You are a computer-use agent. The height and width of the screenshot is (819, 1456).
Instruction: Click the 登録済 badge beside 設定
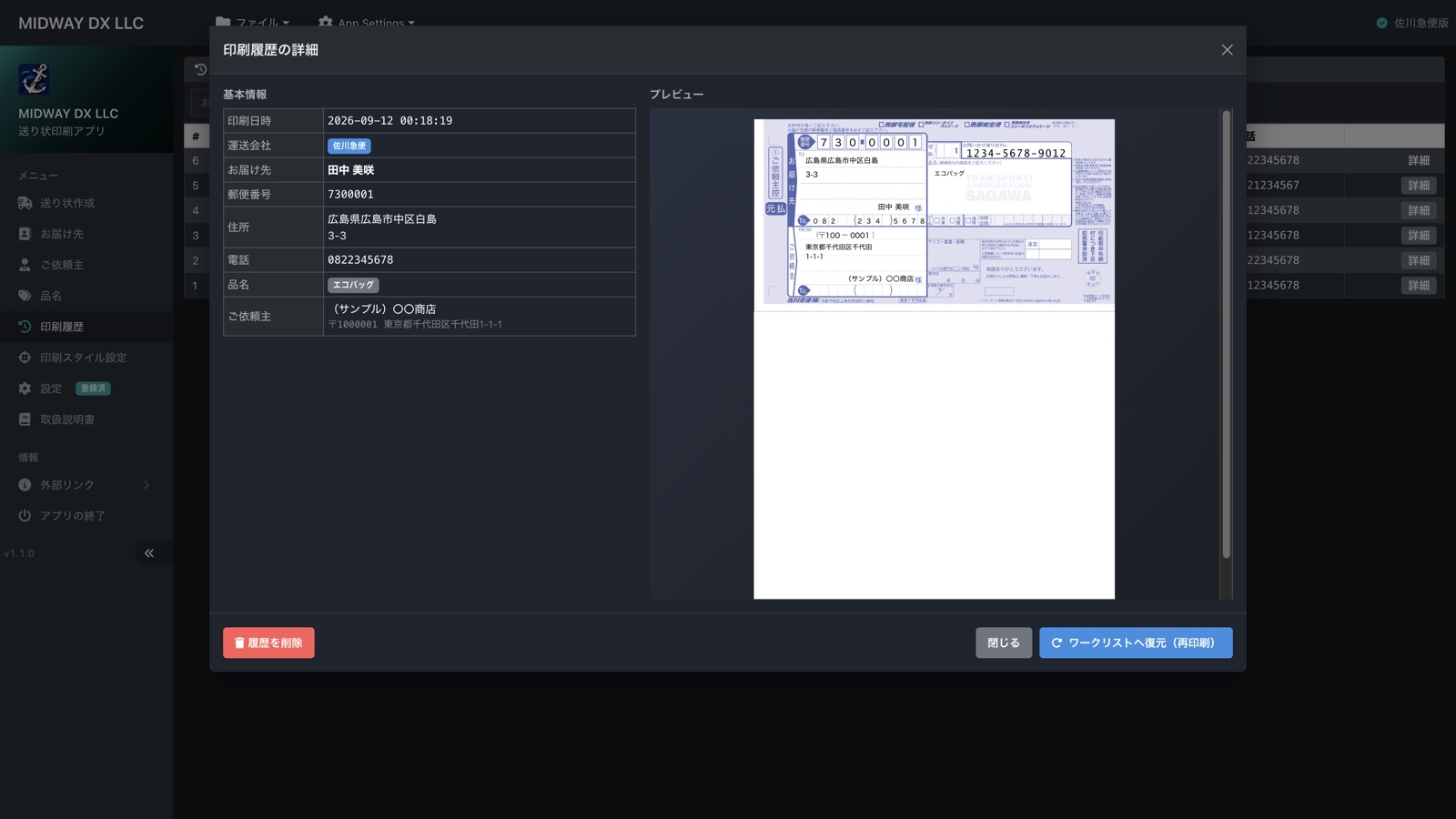click(93, 389)
